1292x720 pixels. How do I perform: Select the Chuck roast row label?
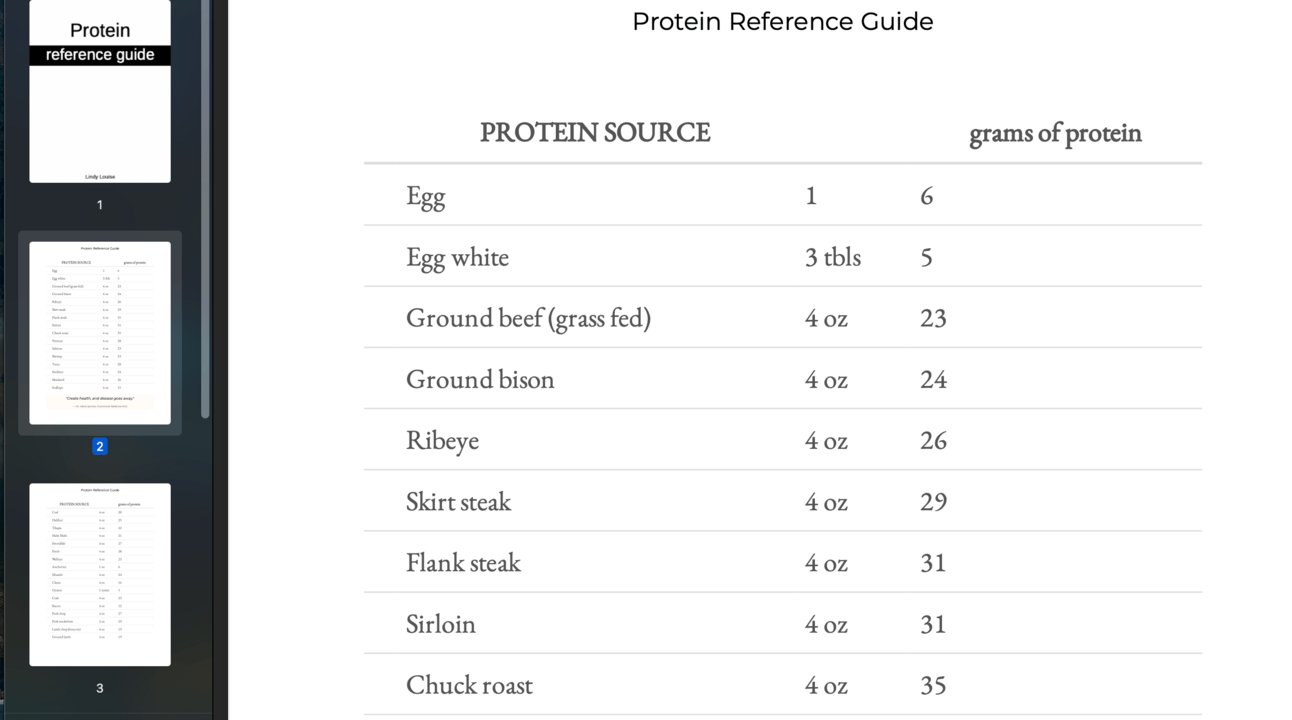click(x=469, y=685)
